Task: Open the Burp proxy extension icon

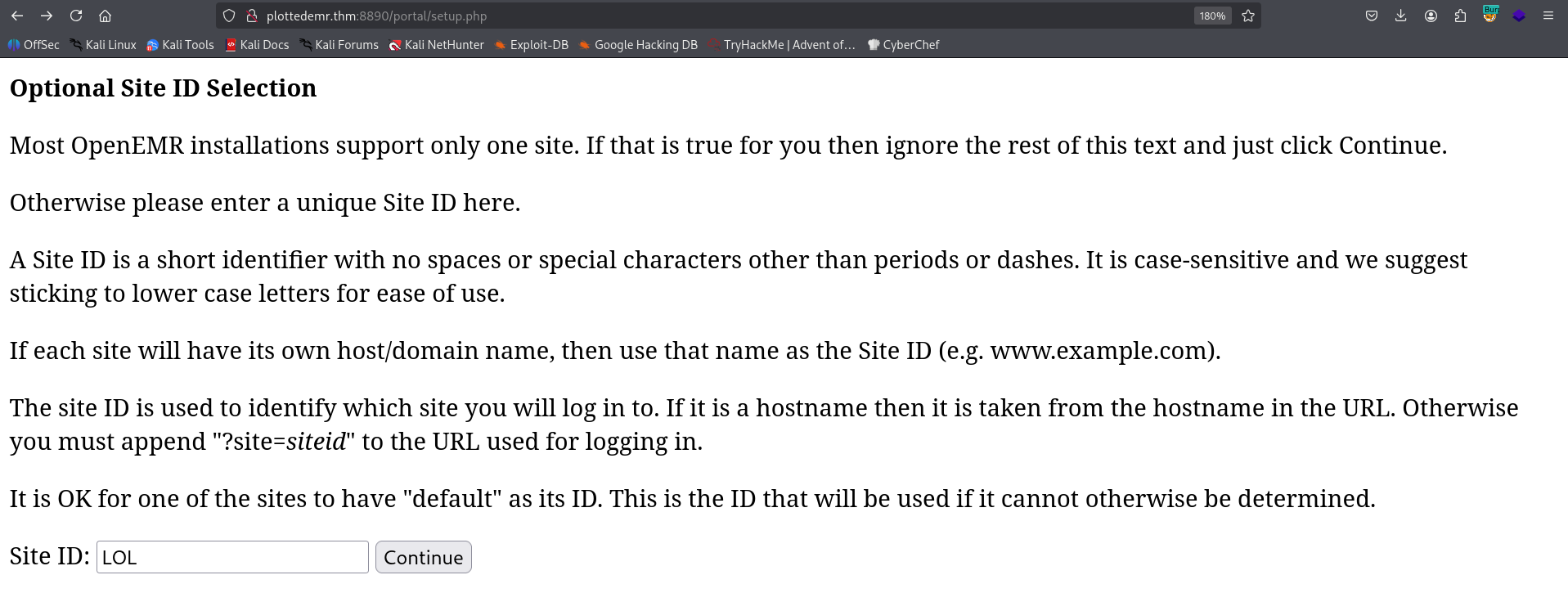Action: coord(1490,14)
